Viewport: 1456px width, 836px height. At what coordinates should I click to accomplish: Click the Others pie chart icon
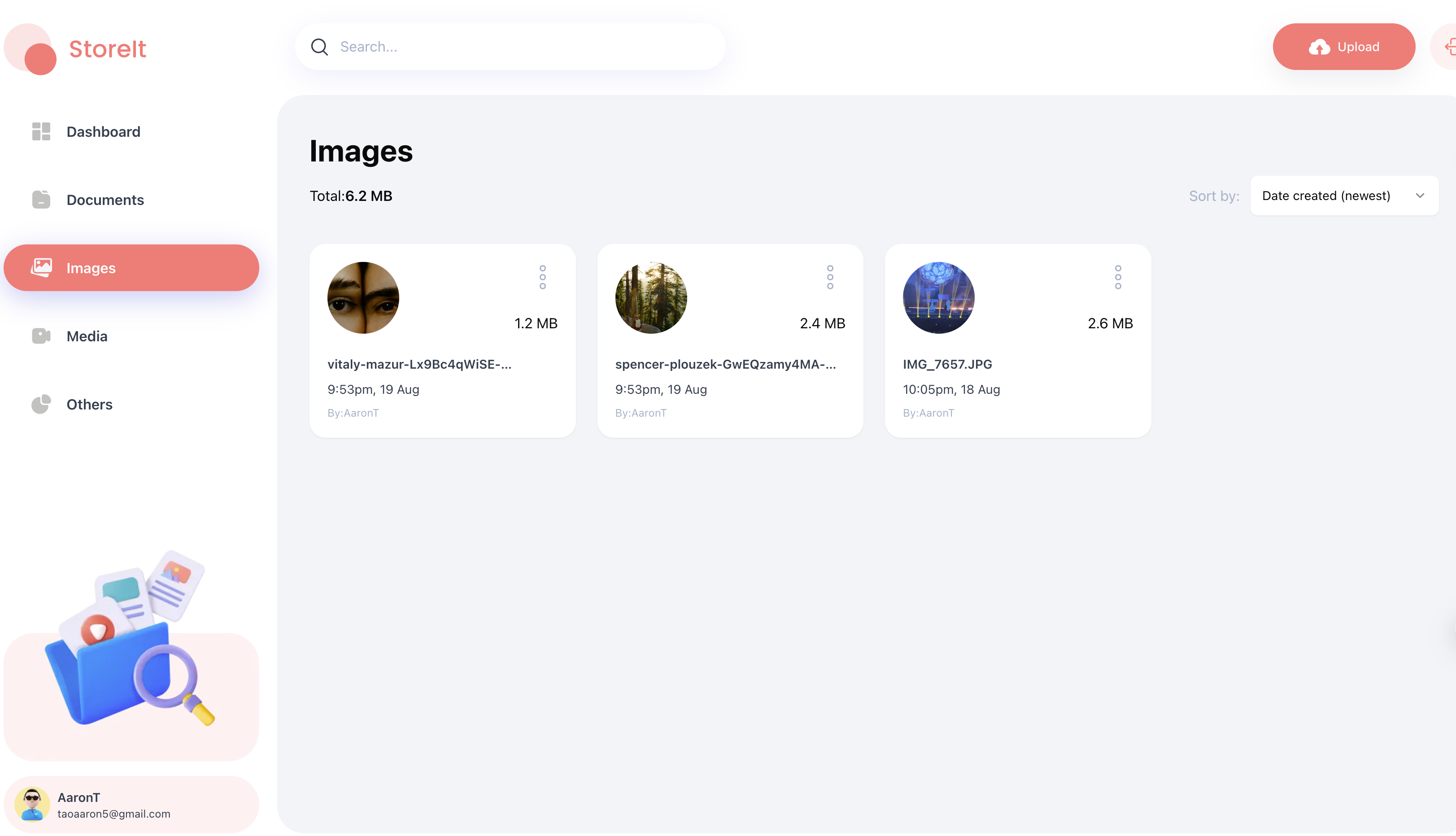41,404
